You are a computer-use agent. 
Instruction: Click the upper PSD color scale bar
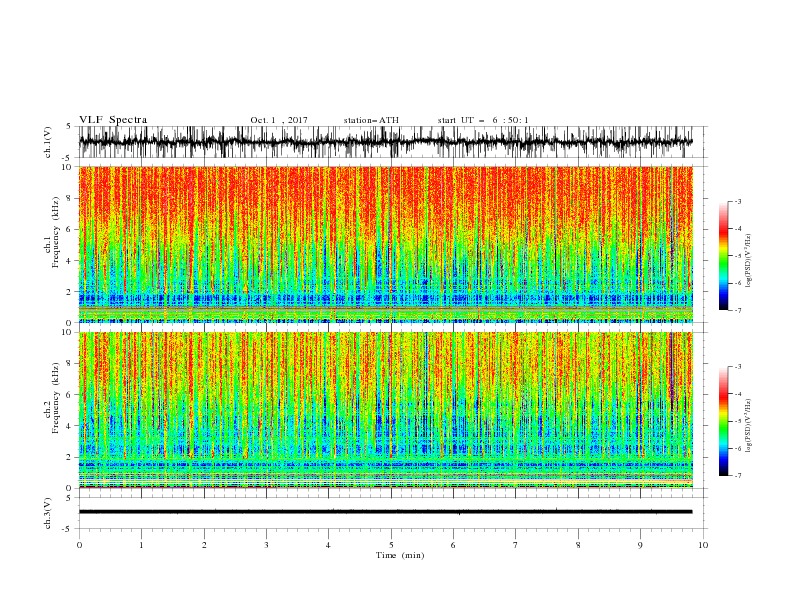pyautogui.click(x=723, y=256)
